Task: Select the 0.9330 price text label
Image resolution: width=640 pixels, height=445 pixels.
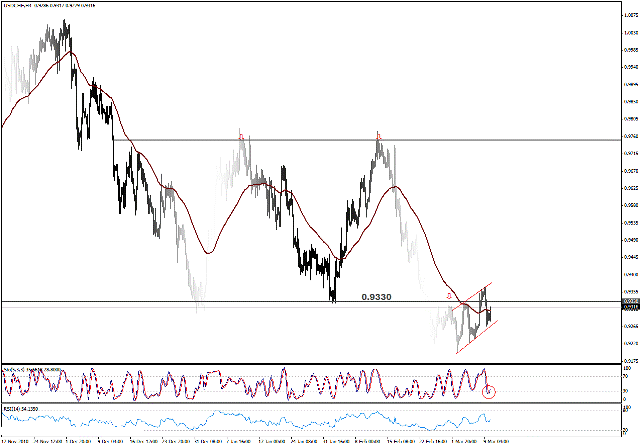Action: click(x=376, y=297)
